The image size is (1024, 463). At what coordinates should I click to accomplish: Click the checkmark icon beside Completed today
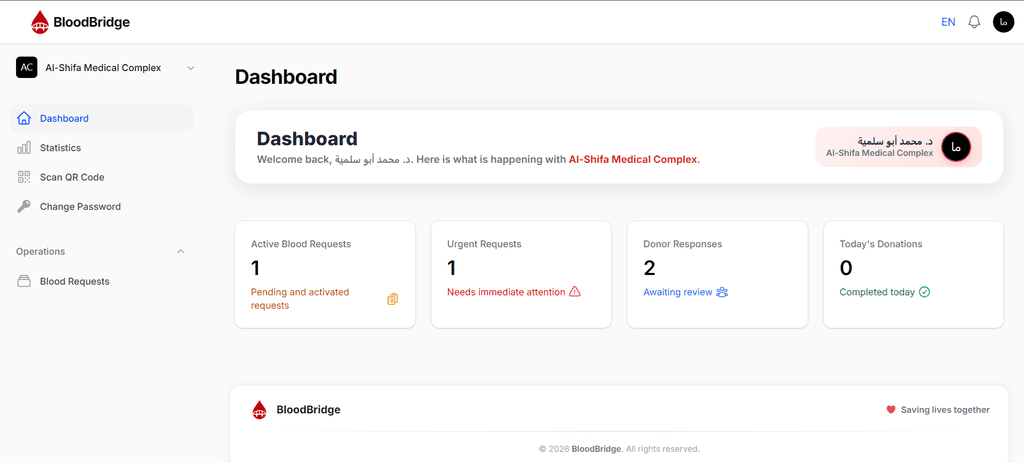(x=924, y=292)
